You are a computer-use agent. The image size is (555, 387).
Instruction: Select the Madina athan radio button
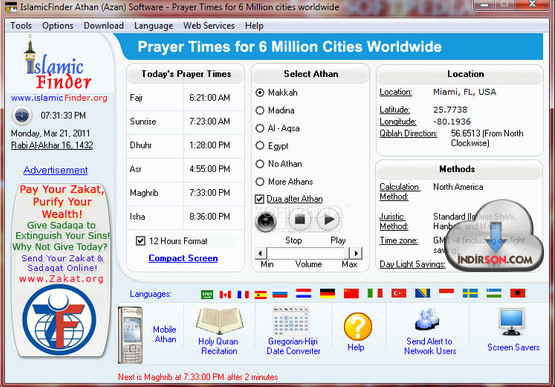point(260,110)
